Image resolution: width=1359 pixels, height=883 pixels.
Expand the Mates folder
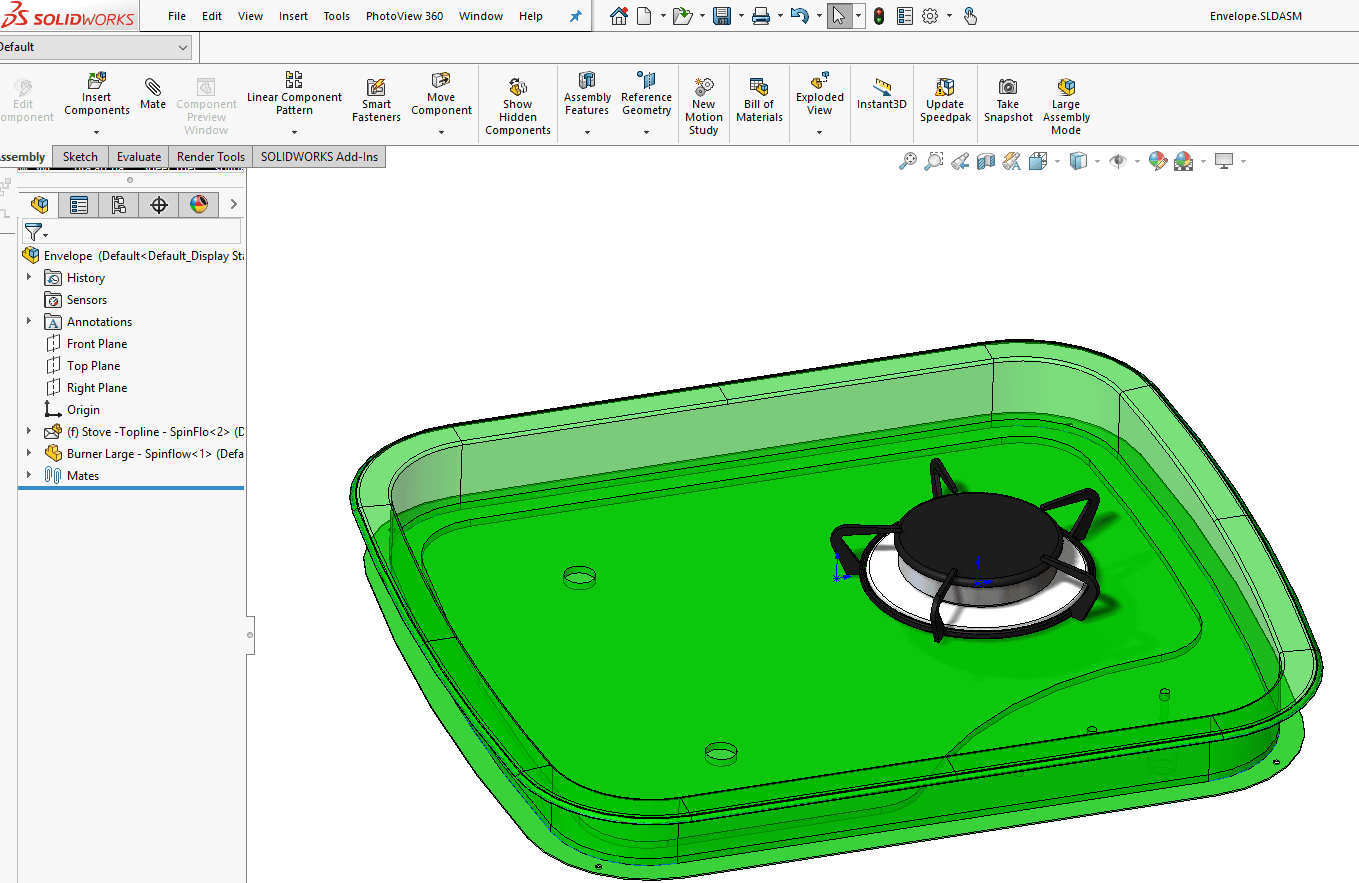[x=28, y=475]
